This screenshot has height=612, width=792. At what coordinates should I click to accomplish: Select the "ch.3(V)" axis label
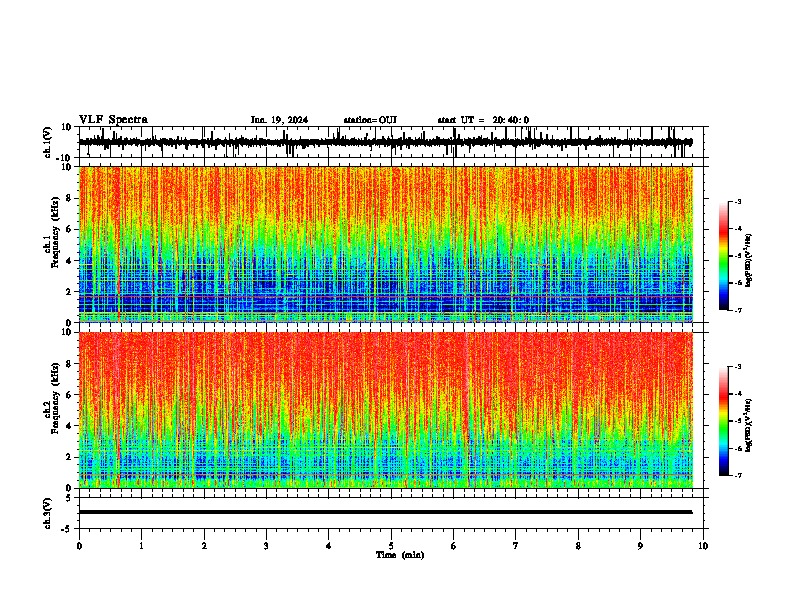[48, 513]
